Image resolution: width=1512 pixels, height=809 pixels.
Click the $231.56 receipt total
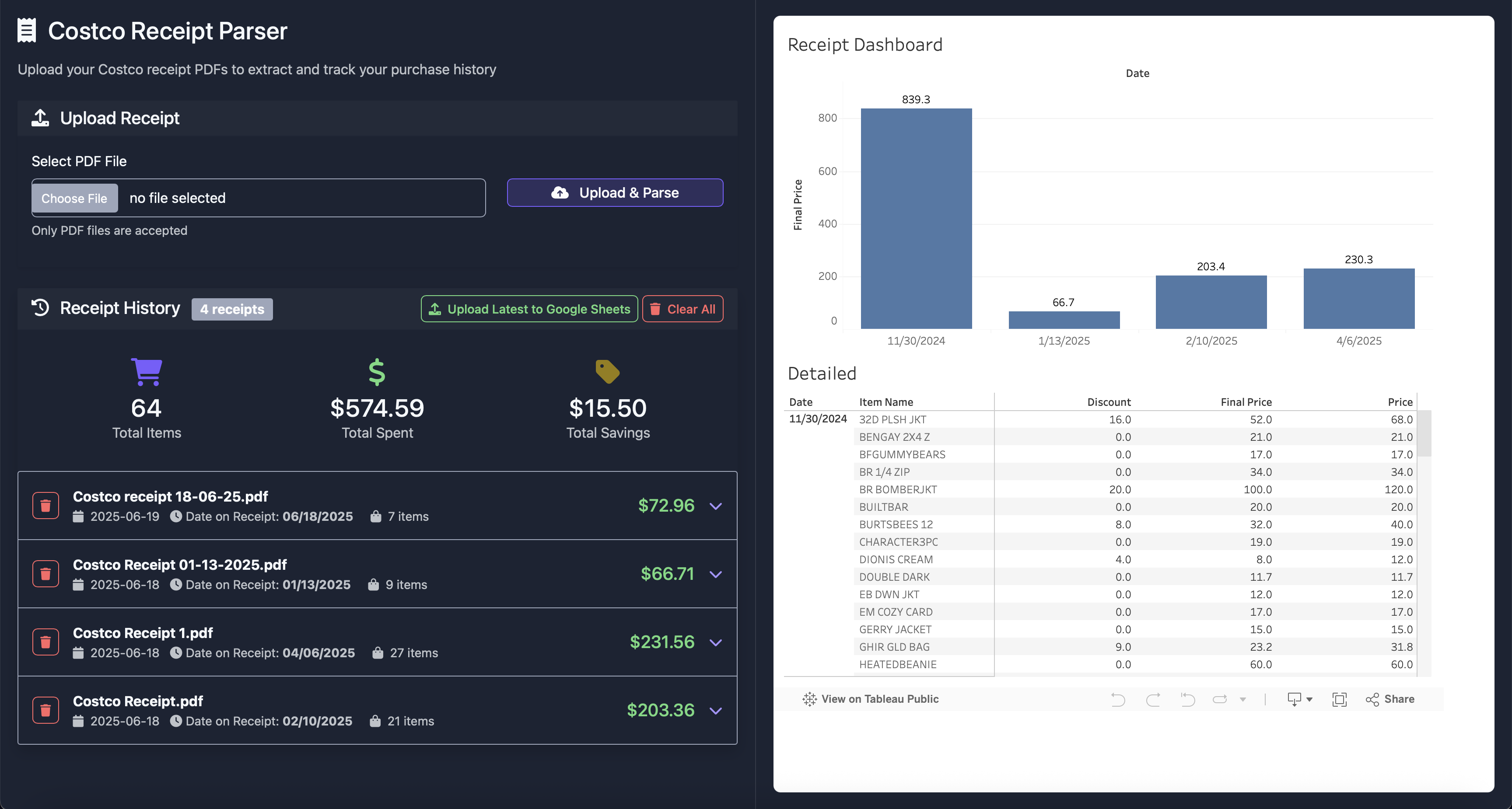coord(662,642)
